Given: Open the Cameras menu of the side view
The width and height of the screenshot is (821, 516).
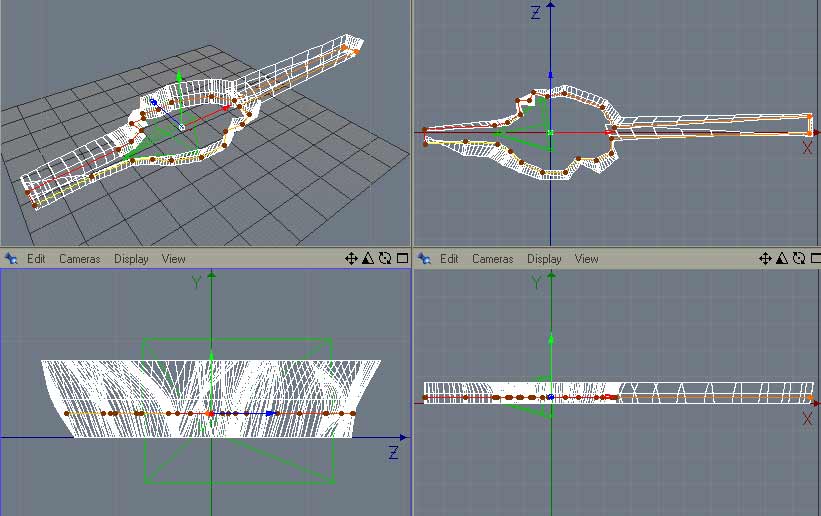Looking at the screenshot, I should tap(79, 258).
